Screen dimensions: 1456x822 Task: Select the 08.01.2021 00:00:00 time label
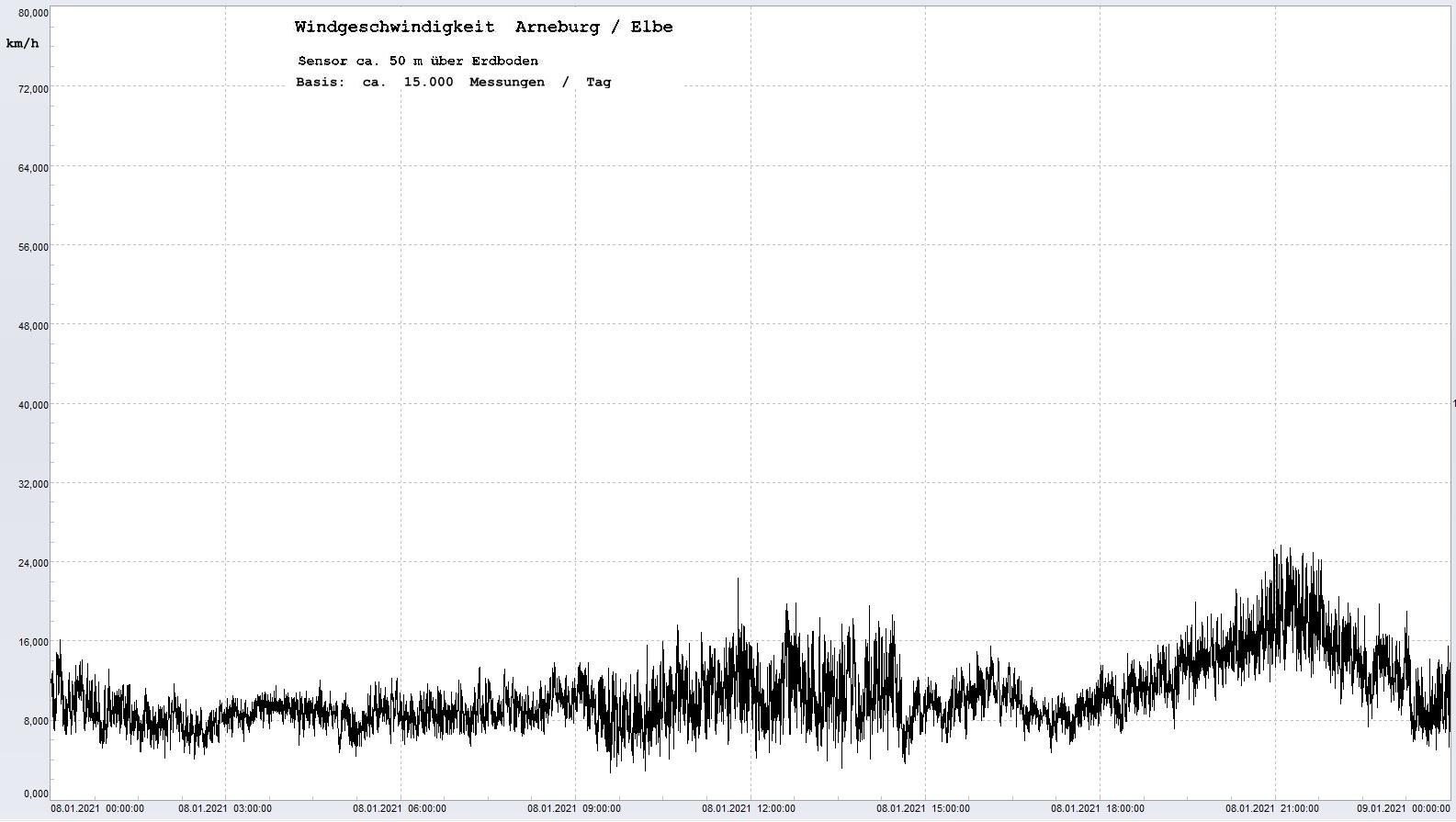point(97,809)
